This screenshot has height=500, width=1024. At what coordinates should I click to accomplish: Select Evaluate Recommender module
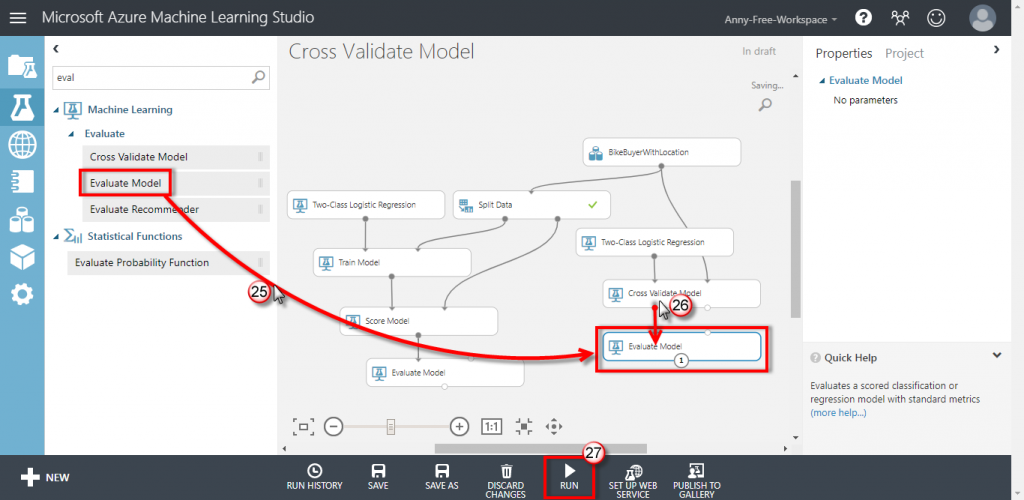point(176,210)
